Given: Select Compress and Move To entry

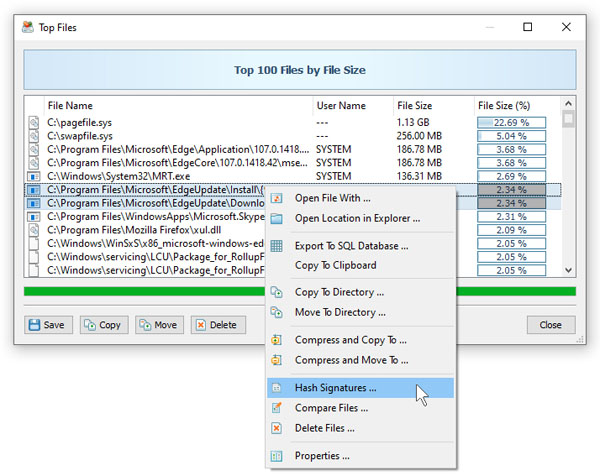Looking at the screenshot, I should tap(360, 360).
